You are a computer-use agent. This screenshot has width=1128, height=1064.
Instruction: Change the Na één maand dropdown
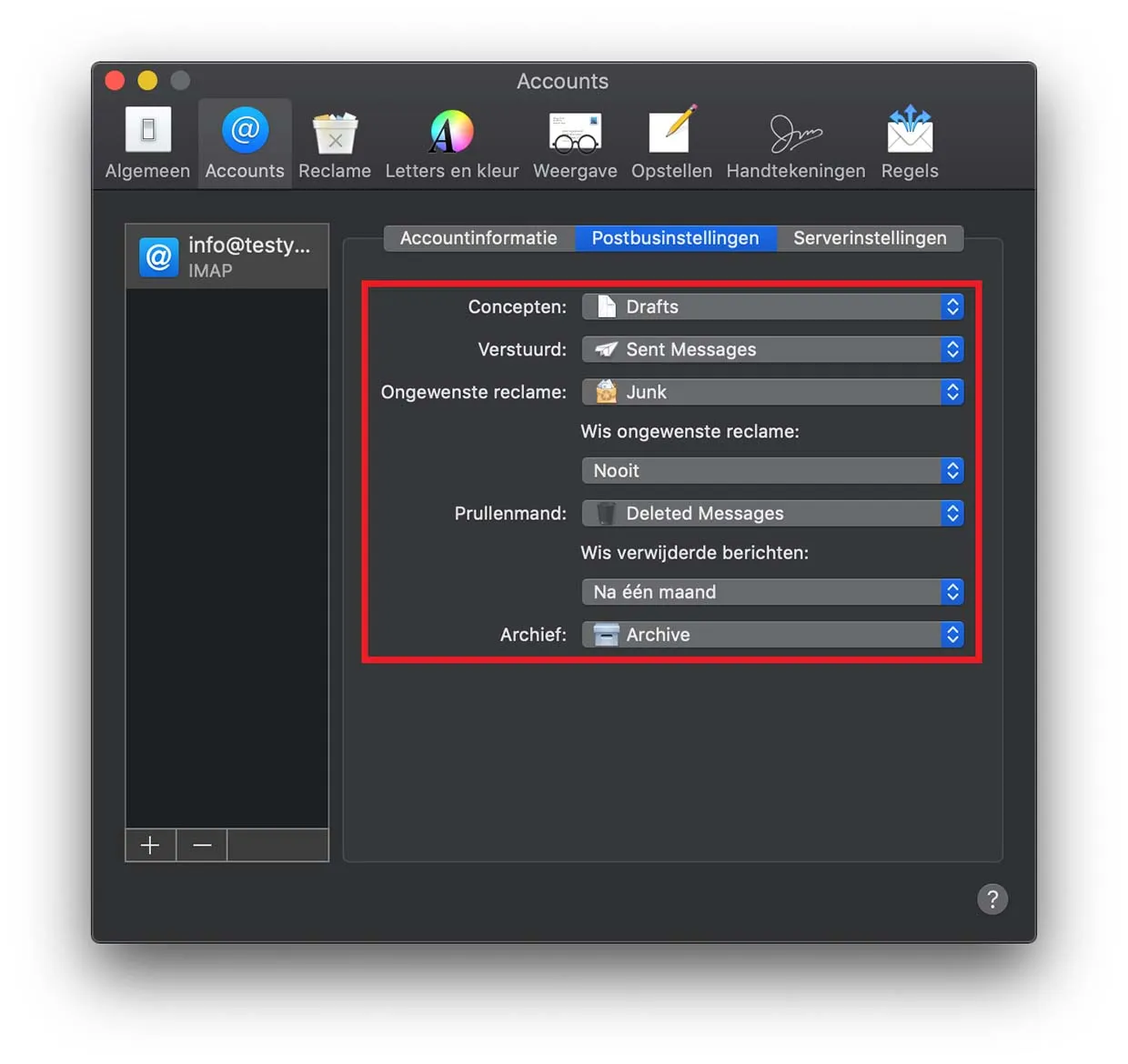771,593
